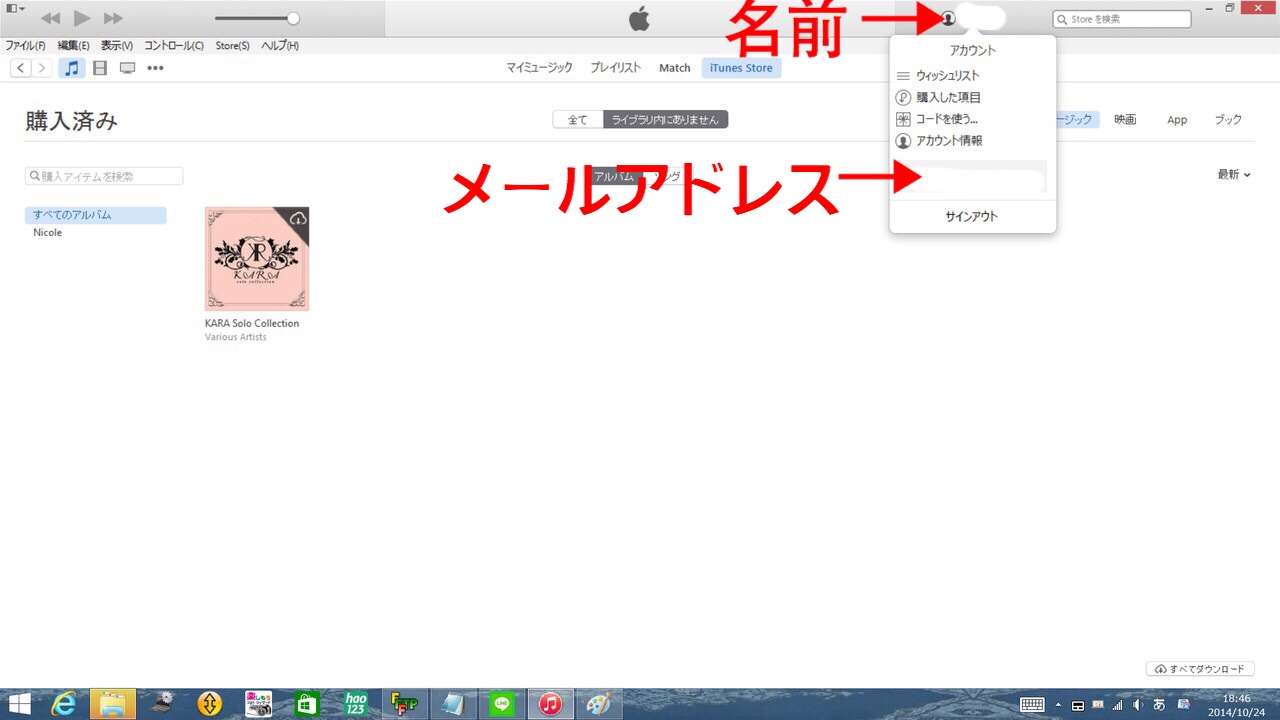Adjust the volume slider
The height and width of the screenshot is (720, 1280).
coord(257,18)
